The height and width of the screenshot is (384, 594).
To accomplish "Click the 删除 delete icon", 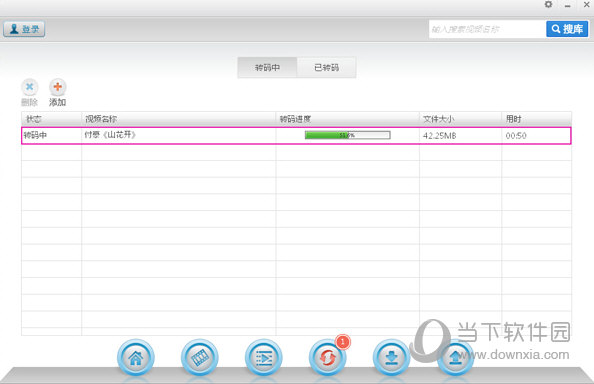I will (x=30, y=87).
